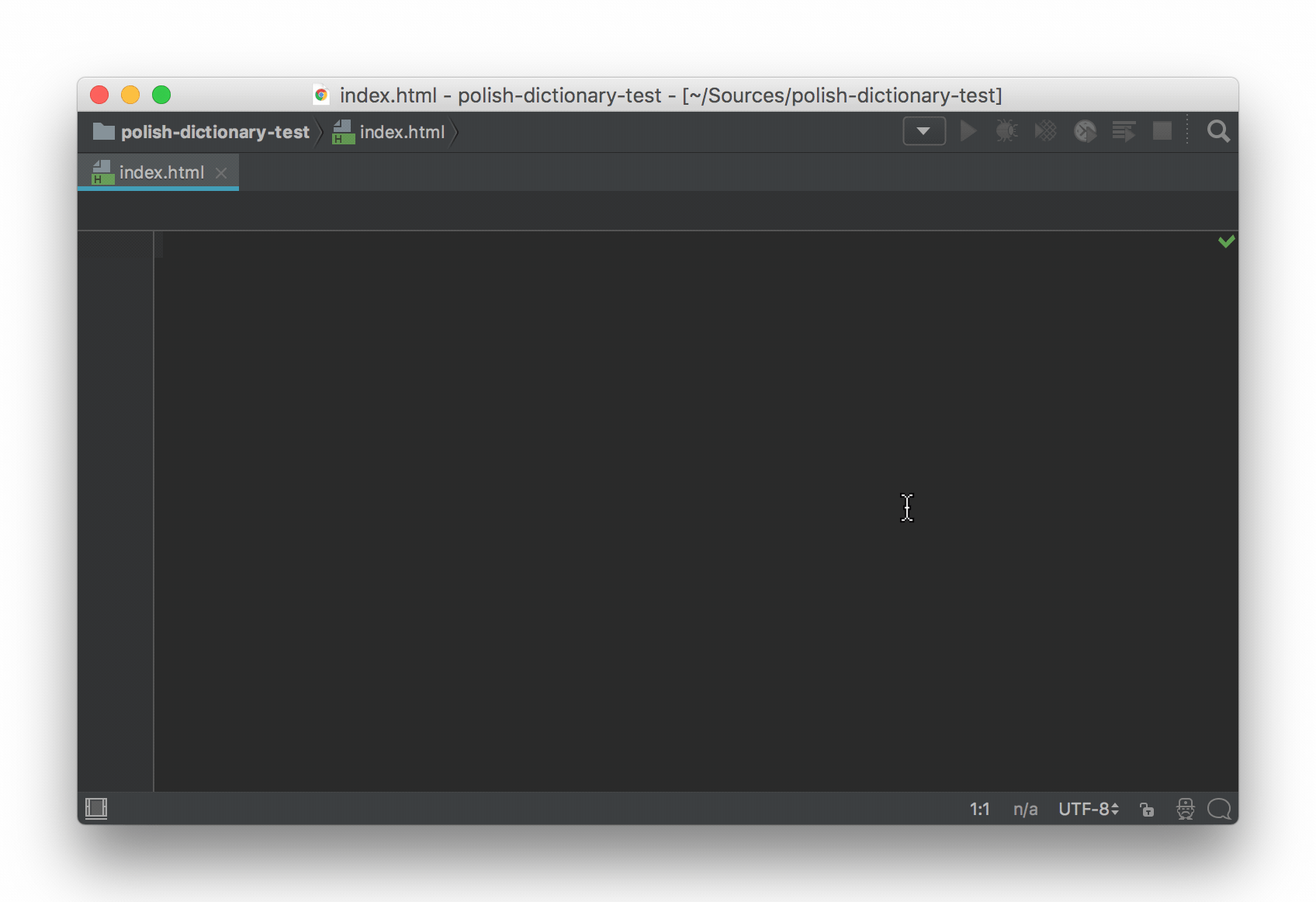Open the UTF-8 encoding selector
The image size is (1316, 902).
point(1089,809)
